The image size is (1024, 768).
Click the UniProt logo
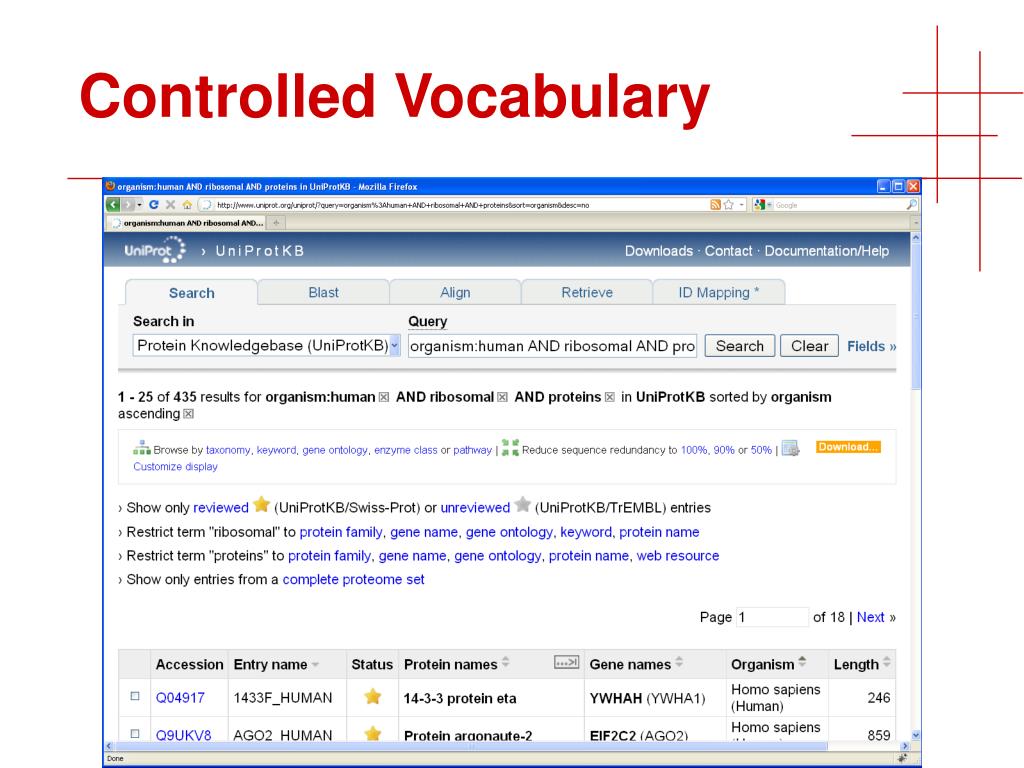click(x=155, y=250)
